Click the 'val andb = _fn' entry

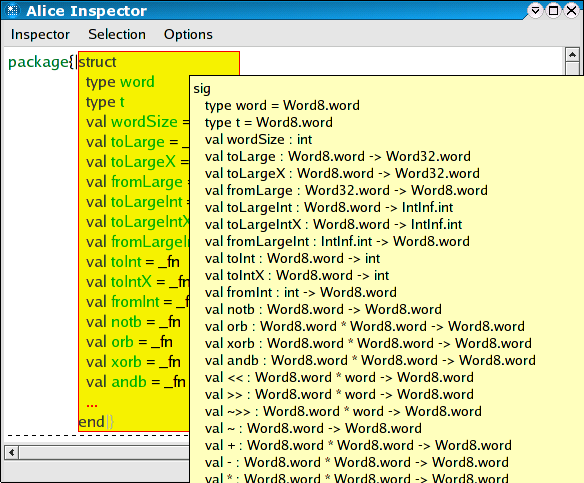click(136, 382)
